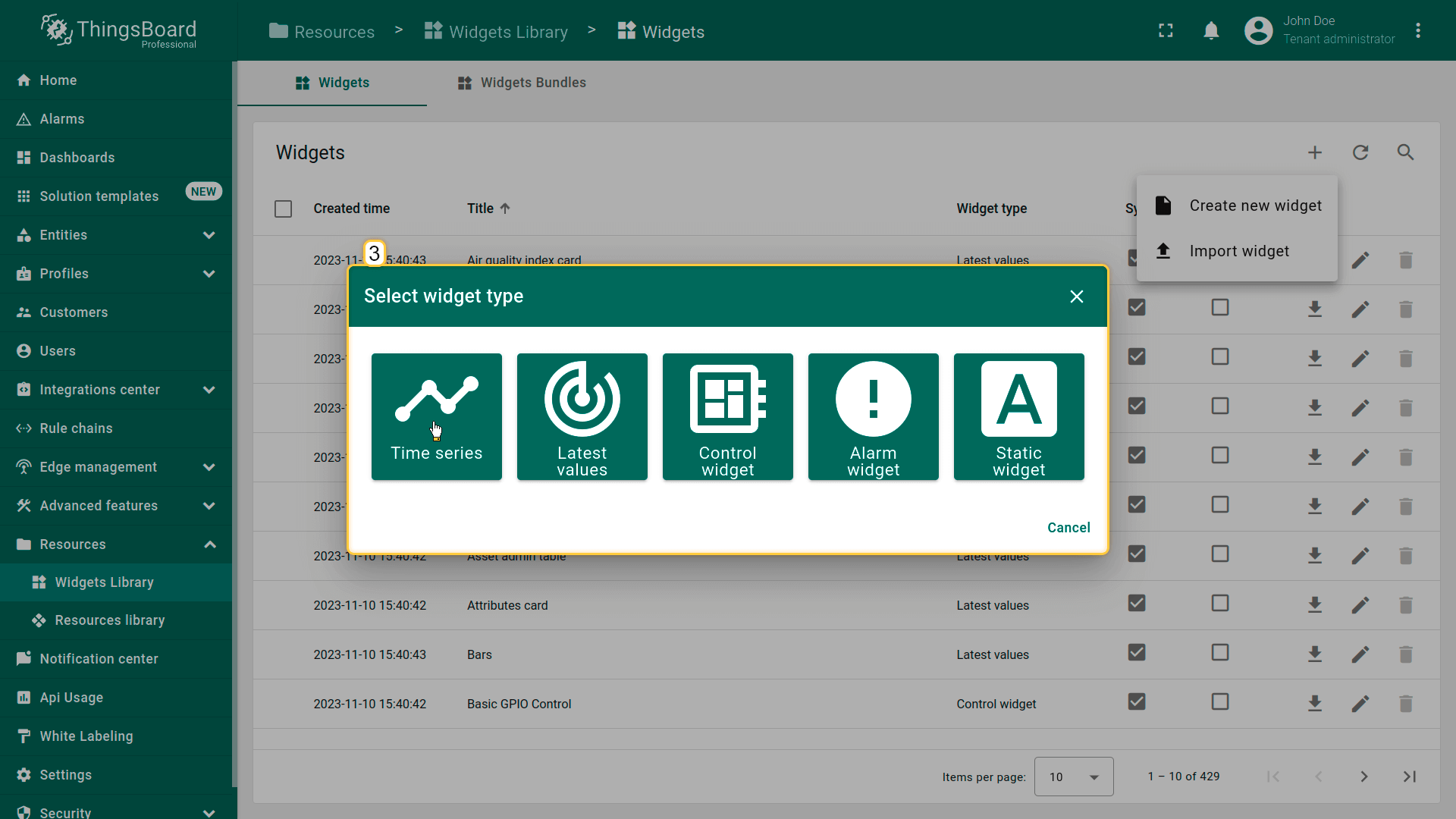
Task: Go to the next page arrow
Action: 1363,777
